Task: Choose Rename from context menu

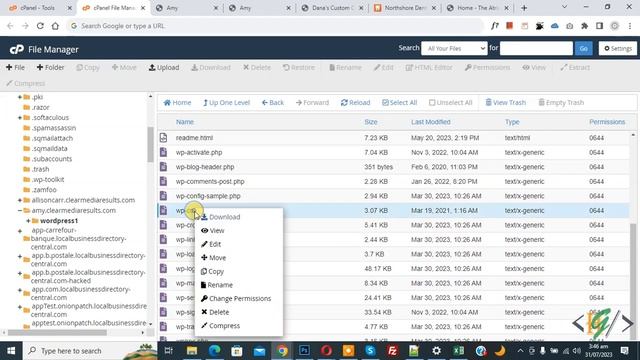Action: (x=217, y=285)
